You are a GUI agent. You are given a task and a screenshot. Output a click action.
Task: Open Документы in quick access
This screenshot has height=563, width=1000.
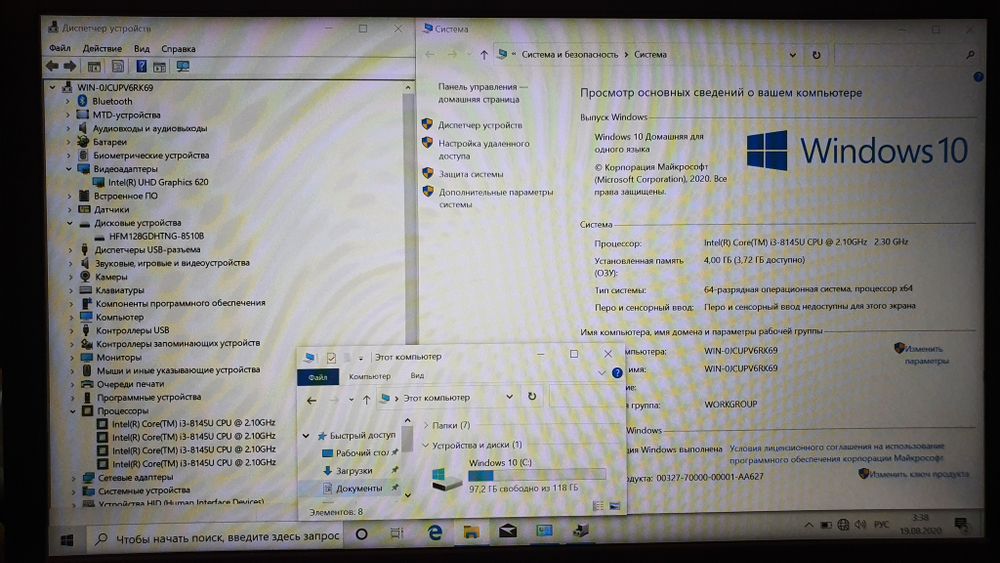(x=359, y=488)
